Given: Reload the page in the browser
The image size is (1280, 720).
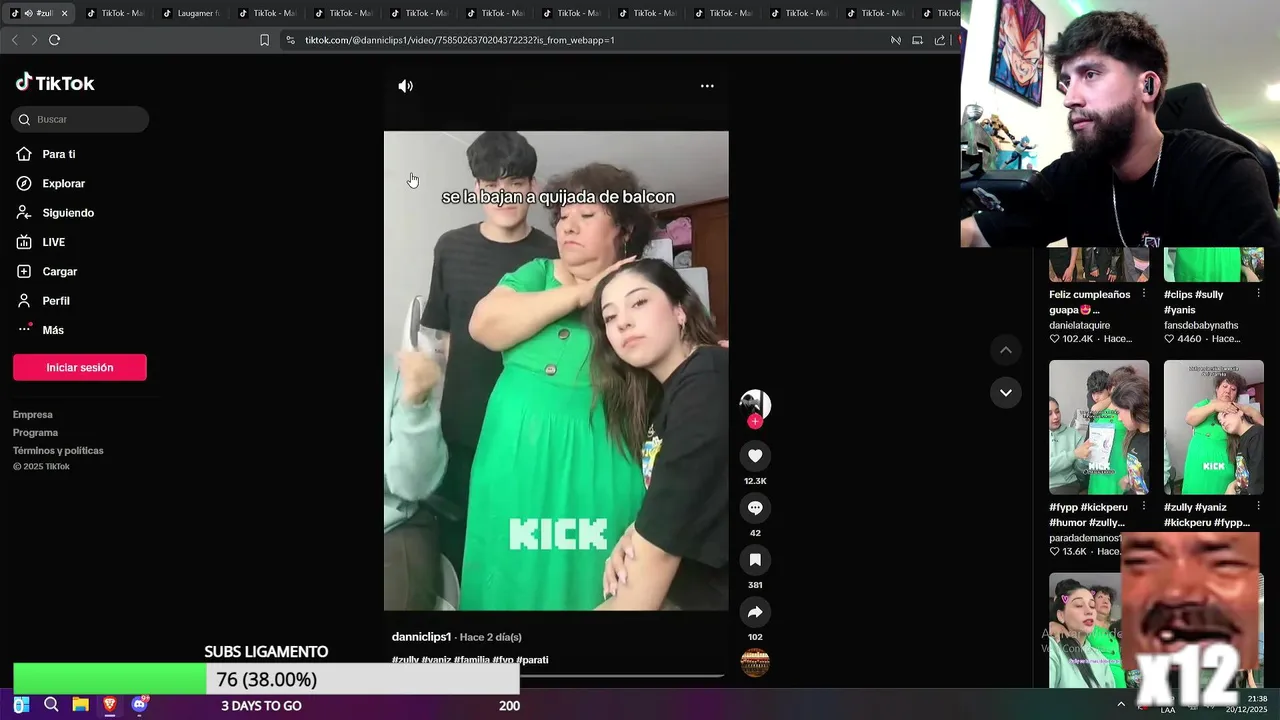Looking at the screenshot, I should point(54,40).
